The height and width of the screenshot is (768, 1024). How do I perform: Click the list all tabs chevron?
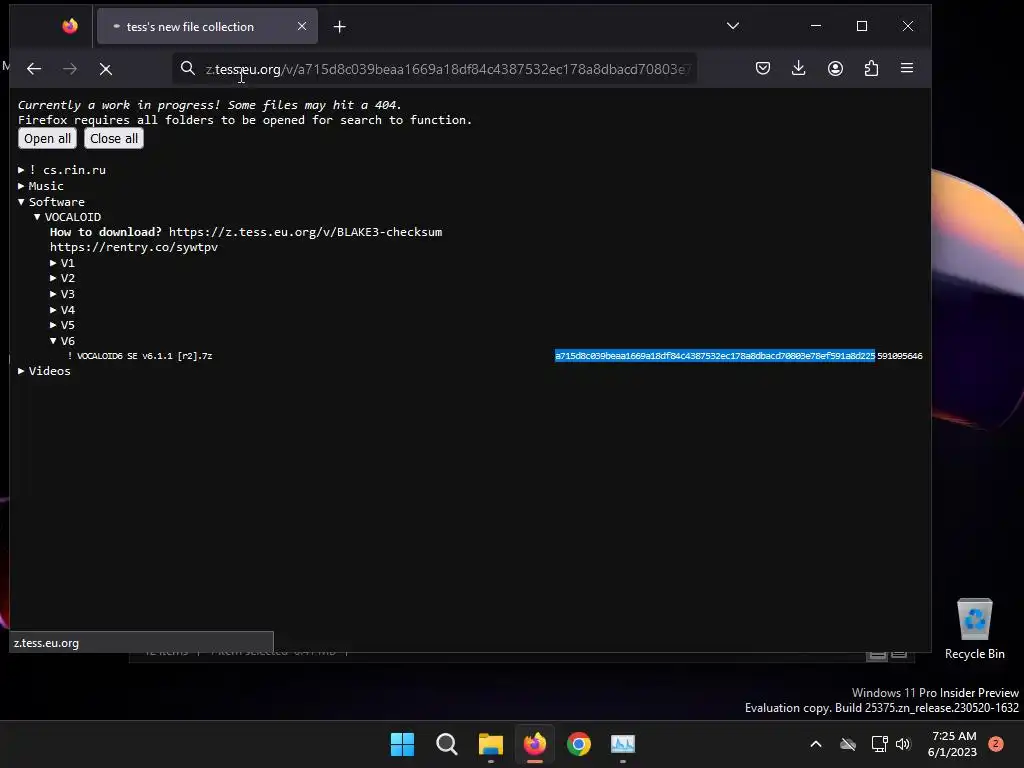(x=733, y=26)
